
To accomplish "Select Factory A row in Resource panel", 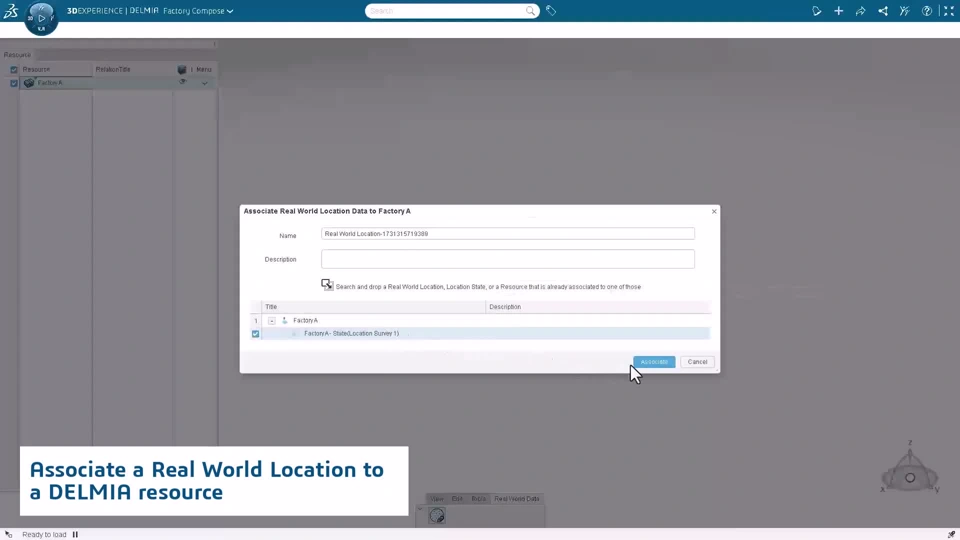I will (117, 83).
